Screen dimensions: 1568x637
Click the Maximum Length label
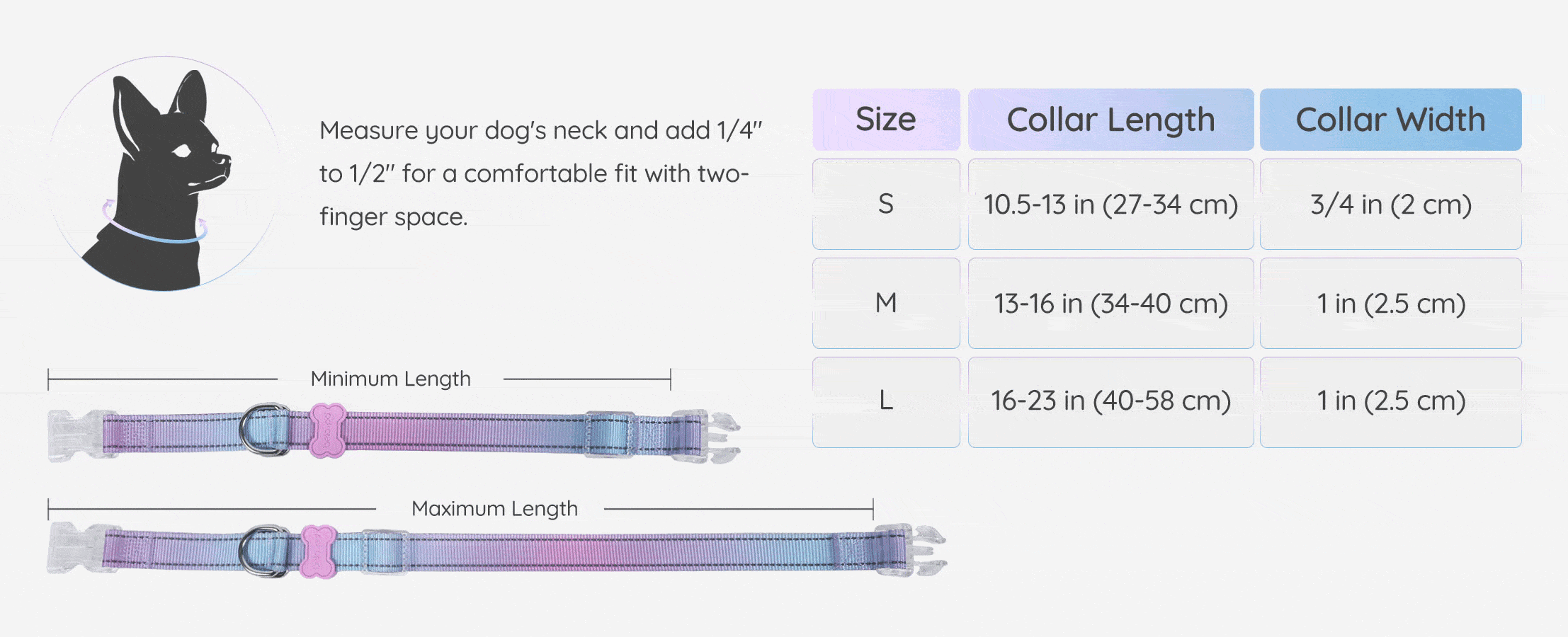pyautogui.click(x=494, y=508)
